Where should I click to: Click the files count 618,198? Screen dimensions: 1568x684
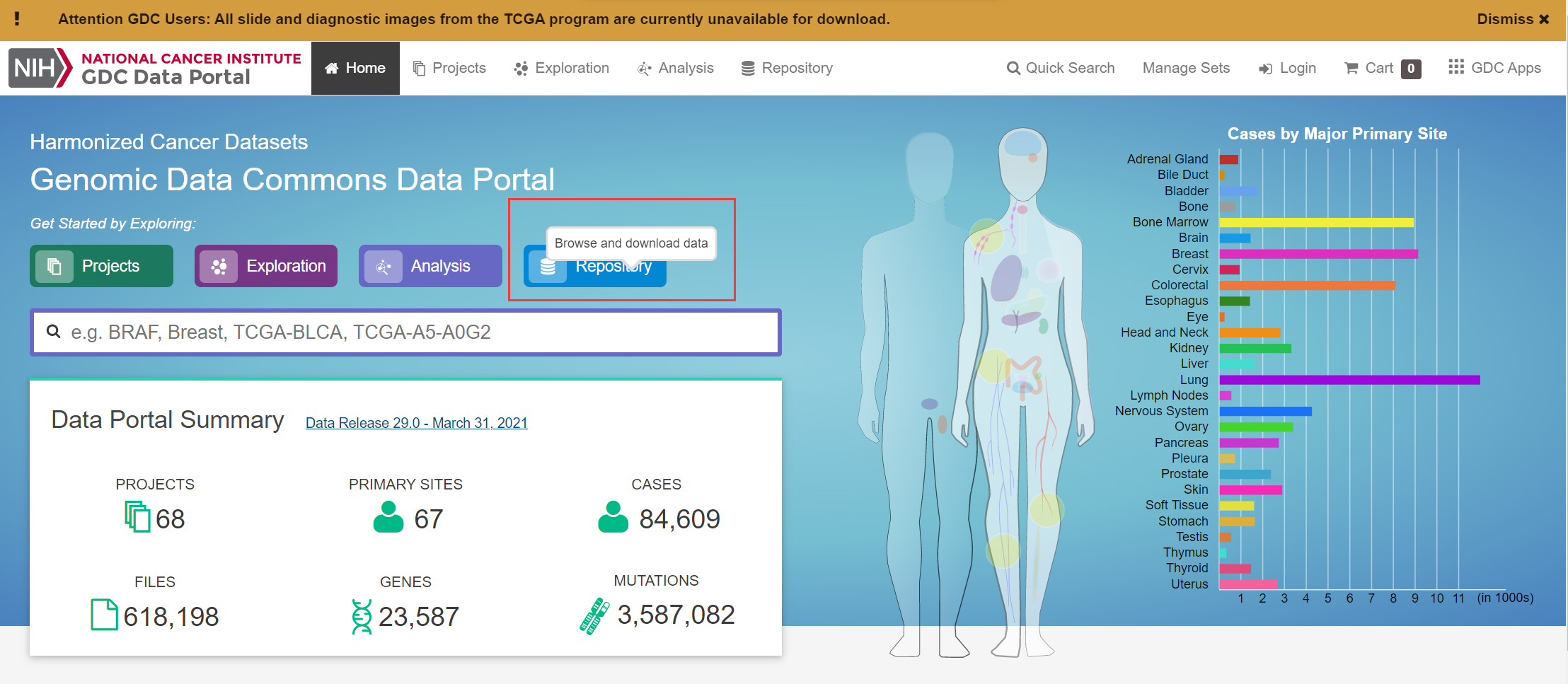[171, 617]
